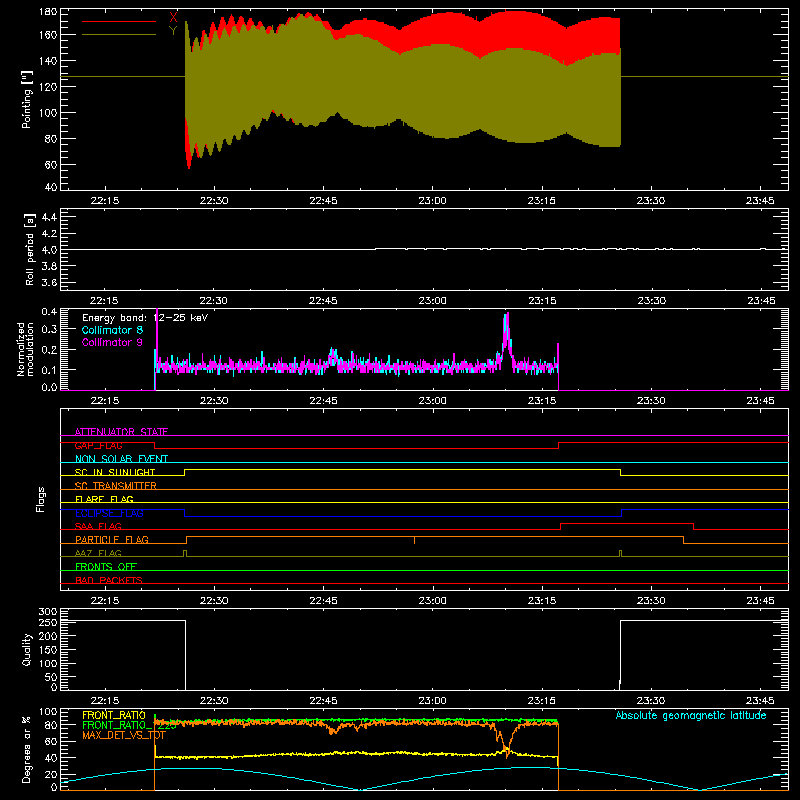Click the green FRONTS_OFF label
The width and height of the screenshot is (800, 800).
[x=106, y=566]
